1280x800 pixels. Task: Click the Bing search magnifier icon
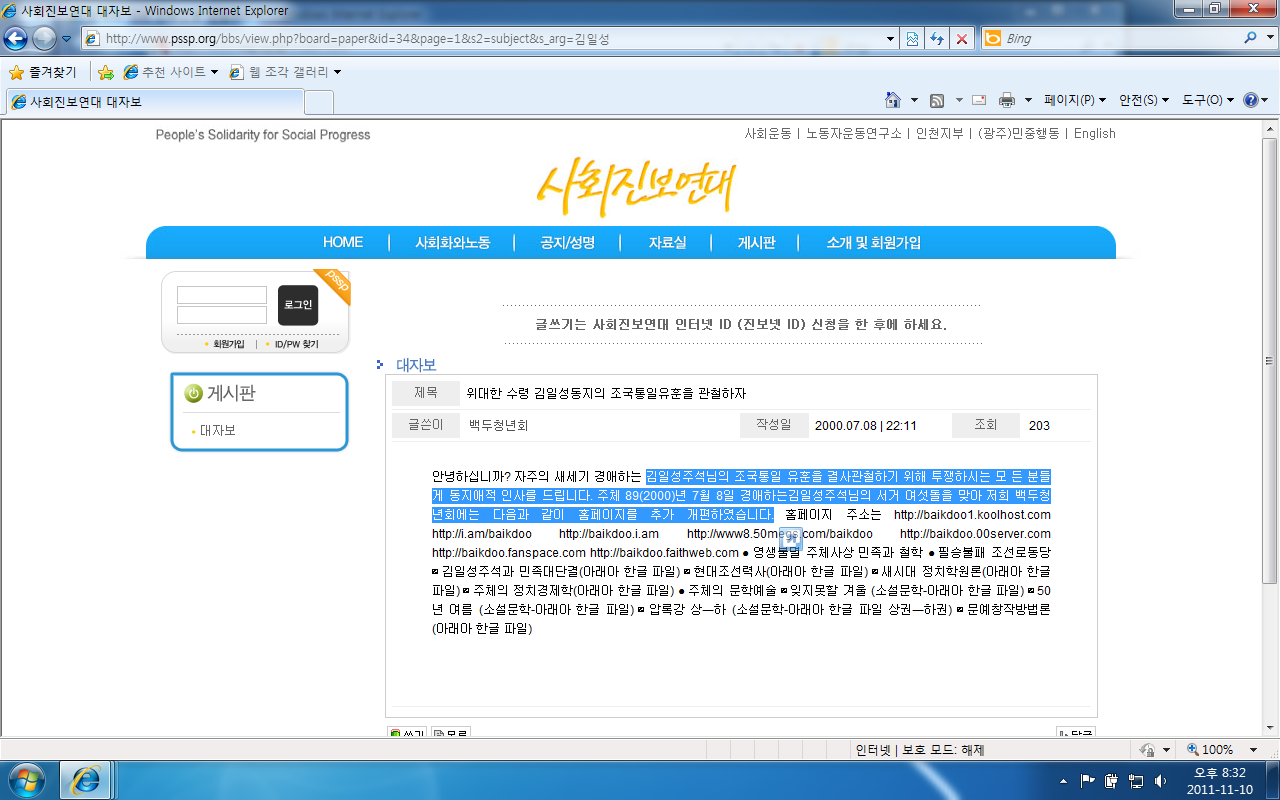pos(1251,39)
